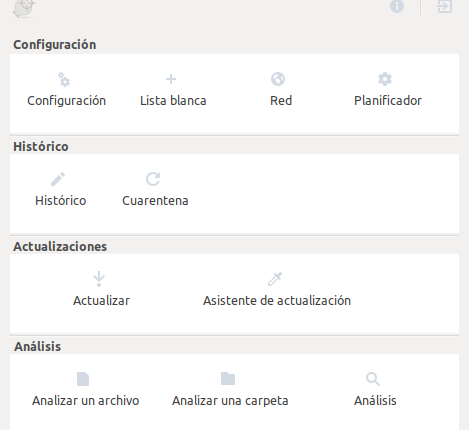469x430 pixels.
Task: Open the Red globe icon
Action: (278, 79)
